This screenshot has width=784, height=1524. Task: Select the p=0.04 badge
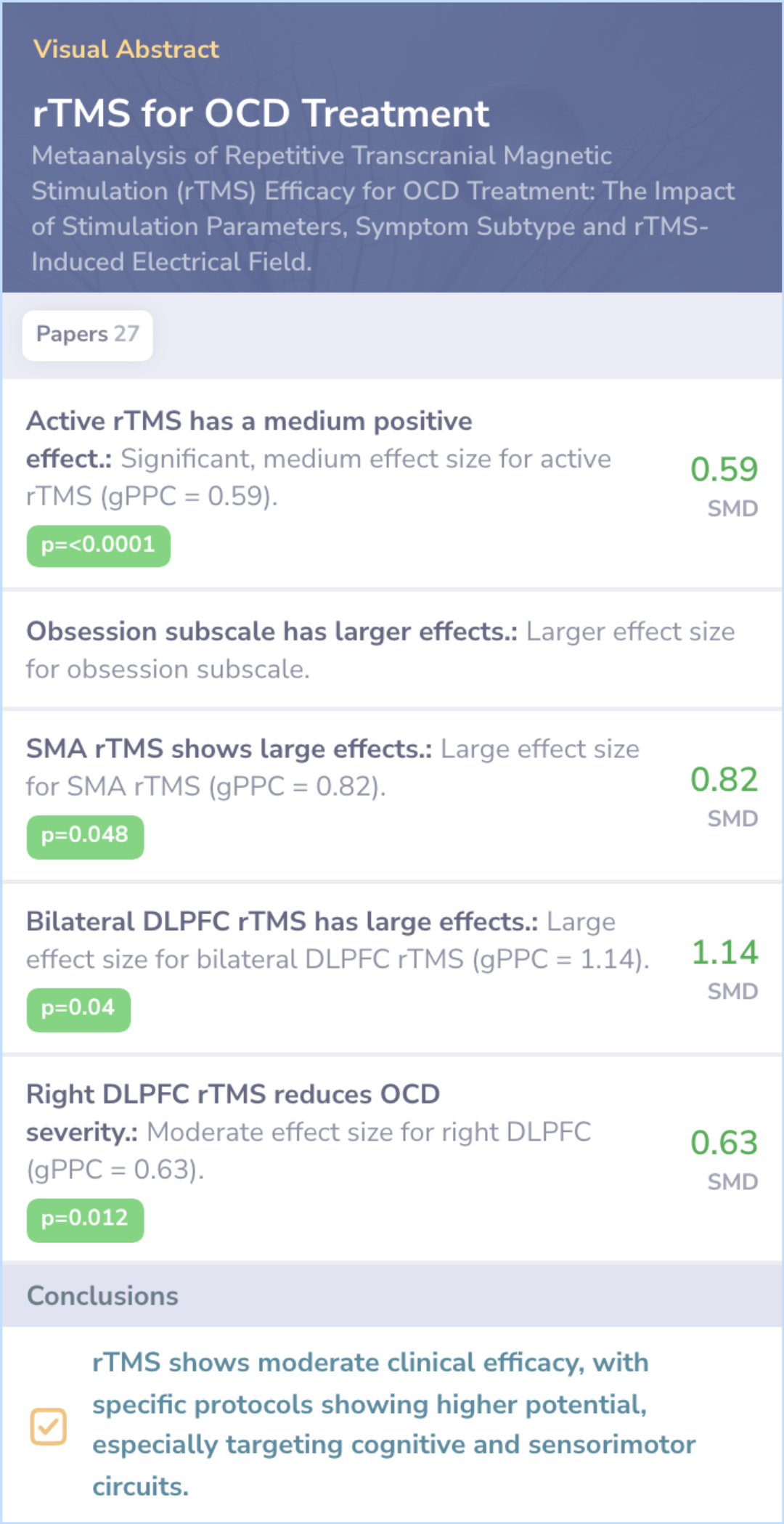click(x=78, y=1008)
